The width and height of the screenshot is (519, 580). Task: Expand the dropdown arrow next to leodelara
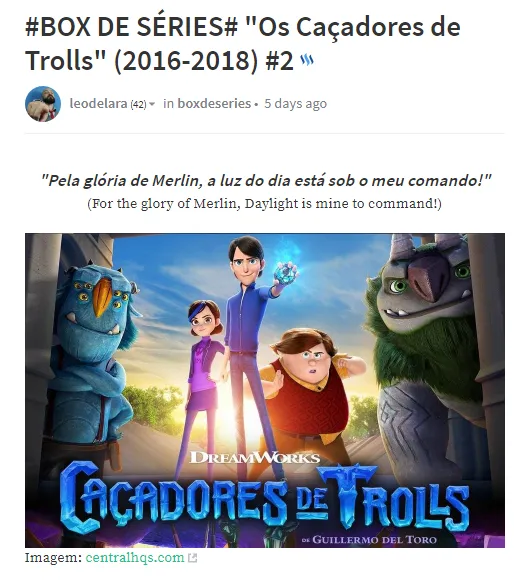[152, 104]
